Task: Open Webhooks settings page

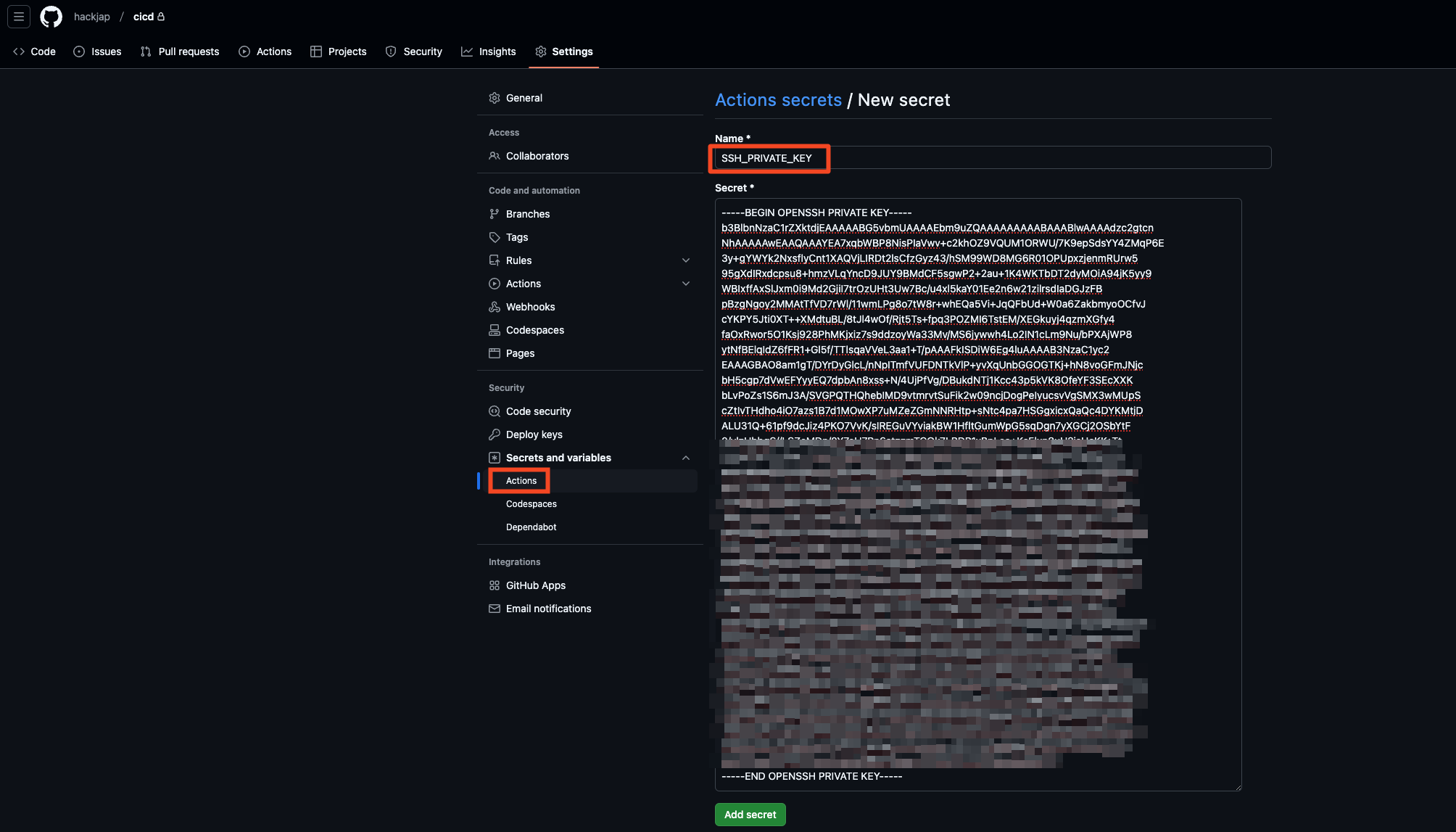Action: coord(530,307)
